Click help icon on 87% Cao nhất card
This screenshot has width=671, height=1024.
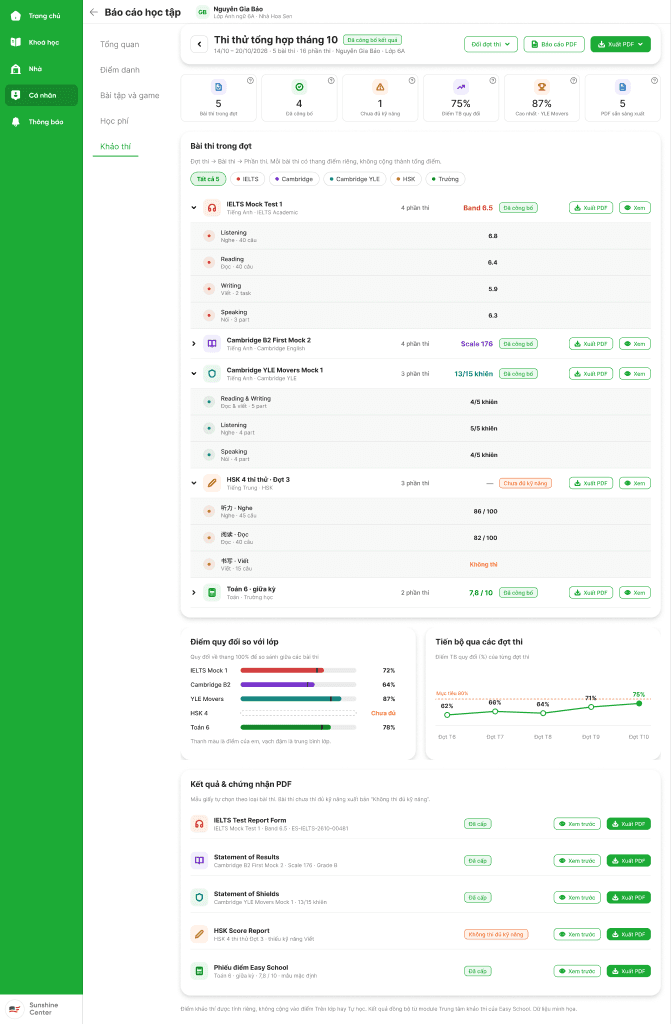(574, 80)
